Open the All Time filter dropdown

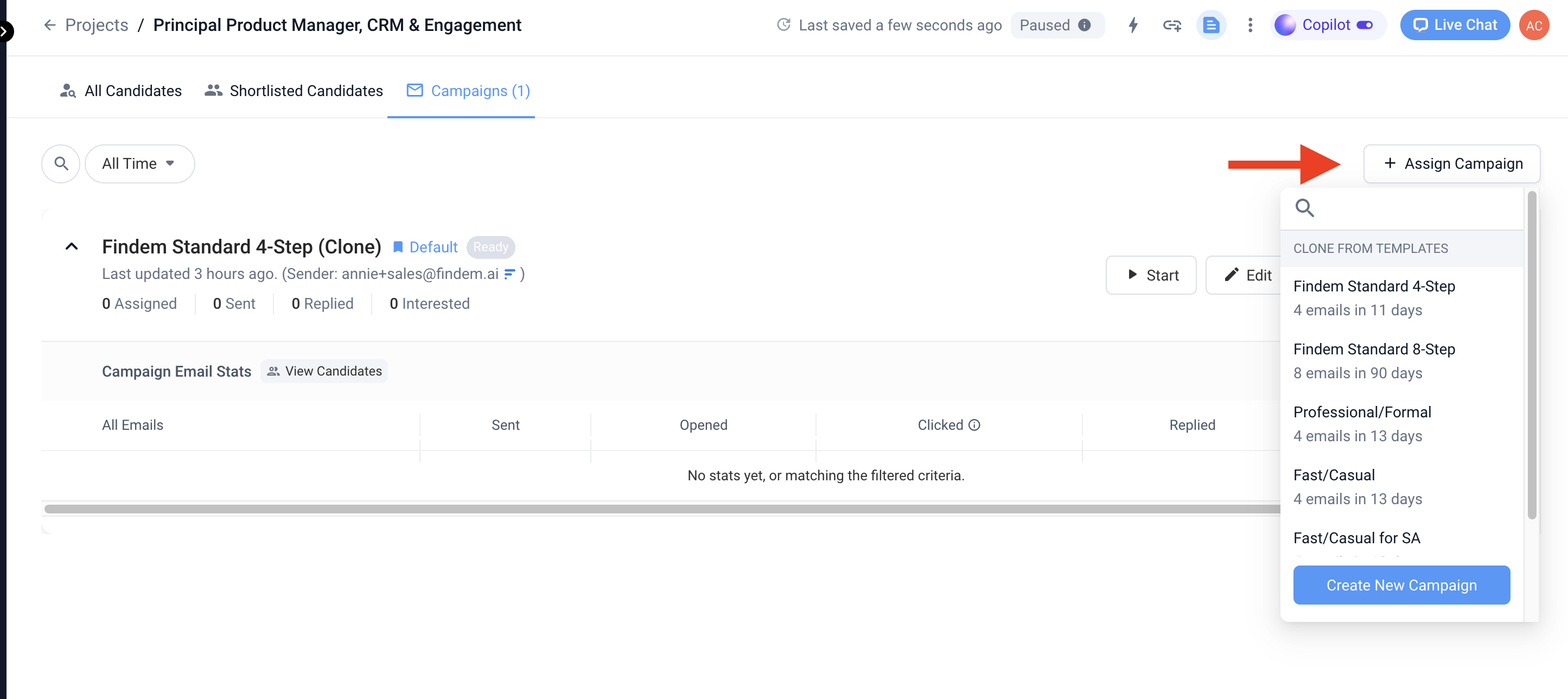click(139, 163)
